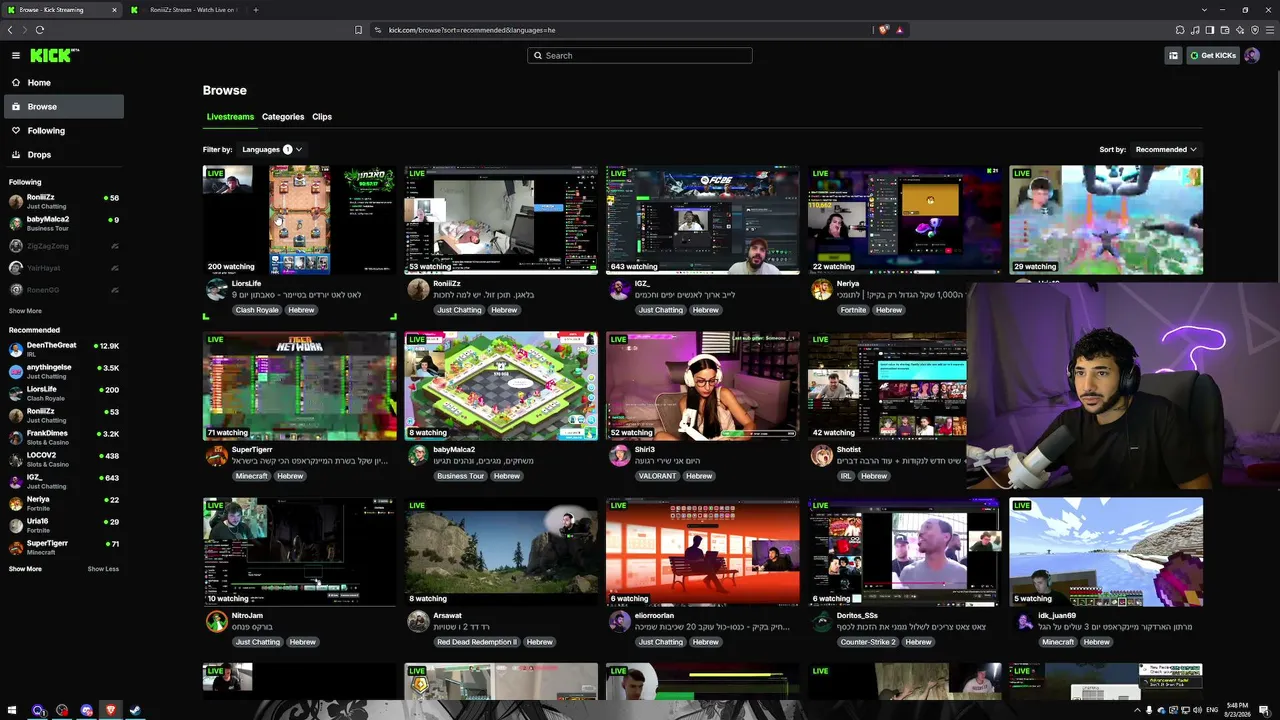The height and width of the screenshot is (720, 1280).
Task: Click the browser address bar URL
Action: point(472,30)
